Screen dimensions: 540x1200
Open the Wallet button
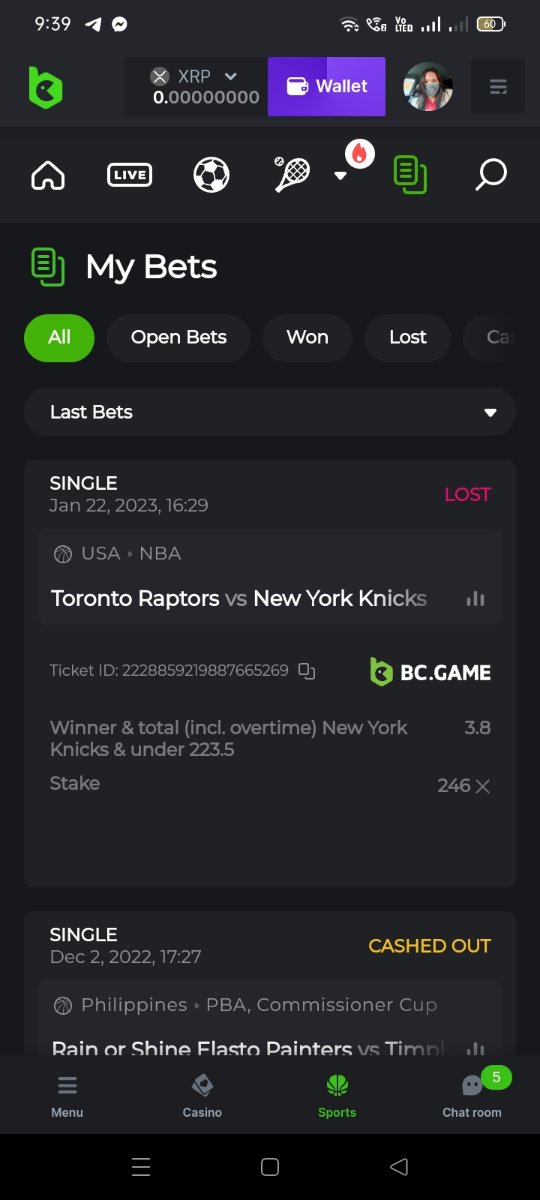[x=327, y=87]
